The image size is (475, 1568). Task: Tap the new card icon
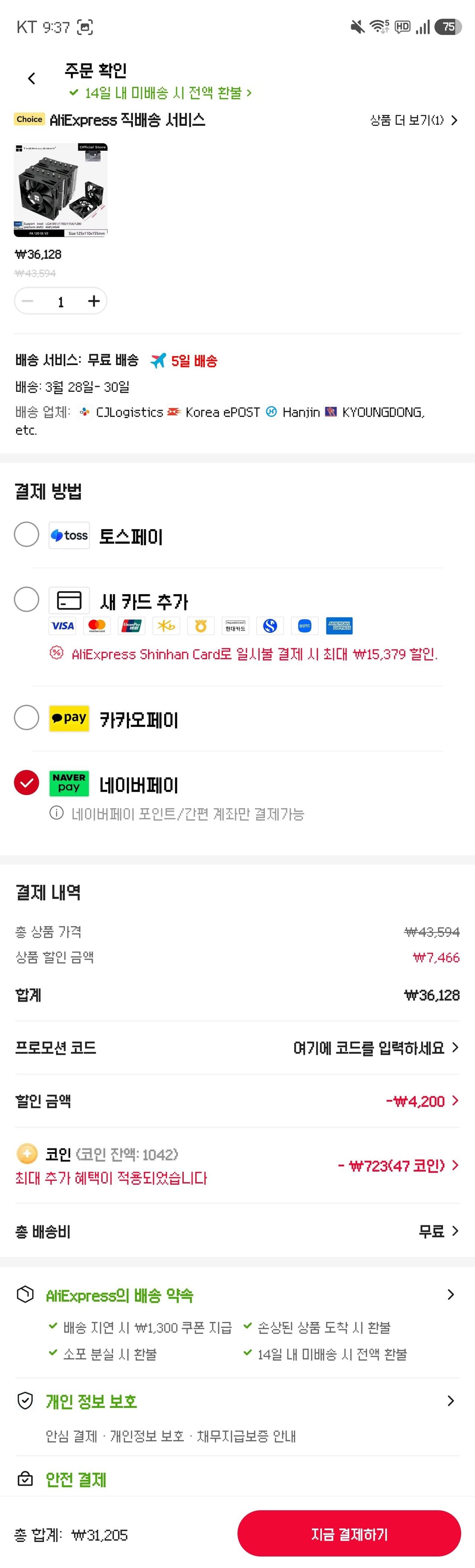69,601
